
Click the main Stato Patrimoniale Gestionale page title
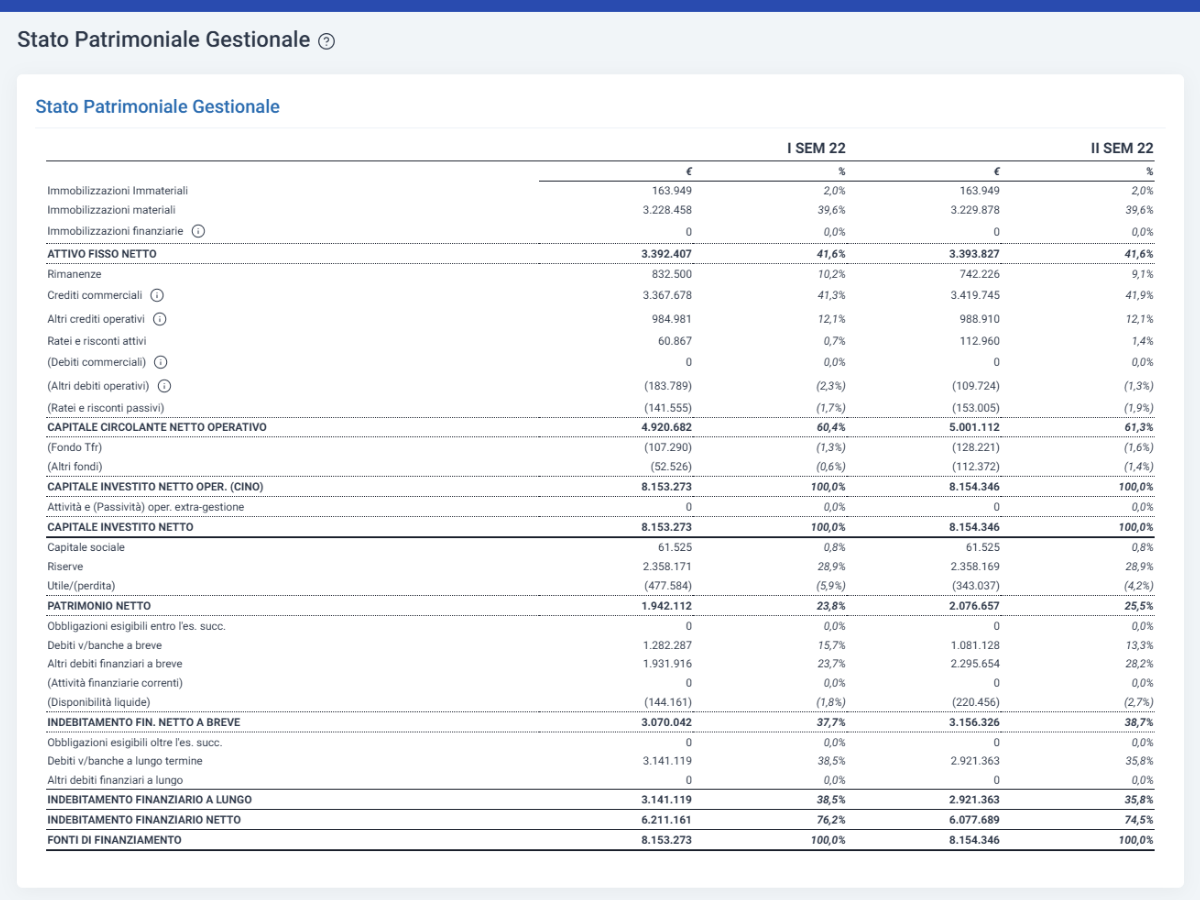click(164, 40)
